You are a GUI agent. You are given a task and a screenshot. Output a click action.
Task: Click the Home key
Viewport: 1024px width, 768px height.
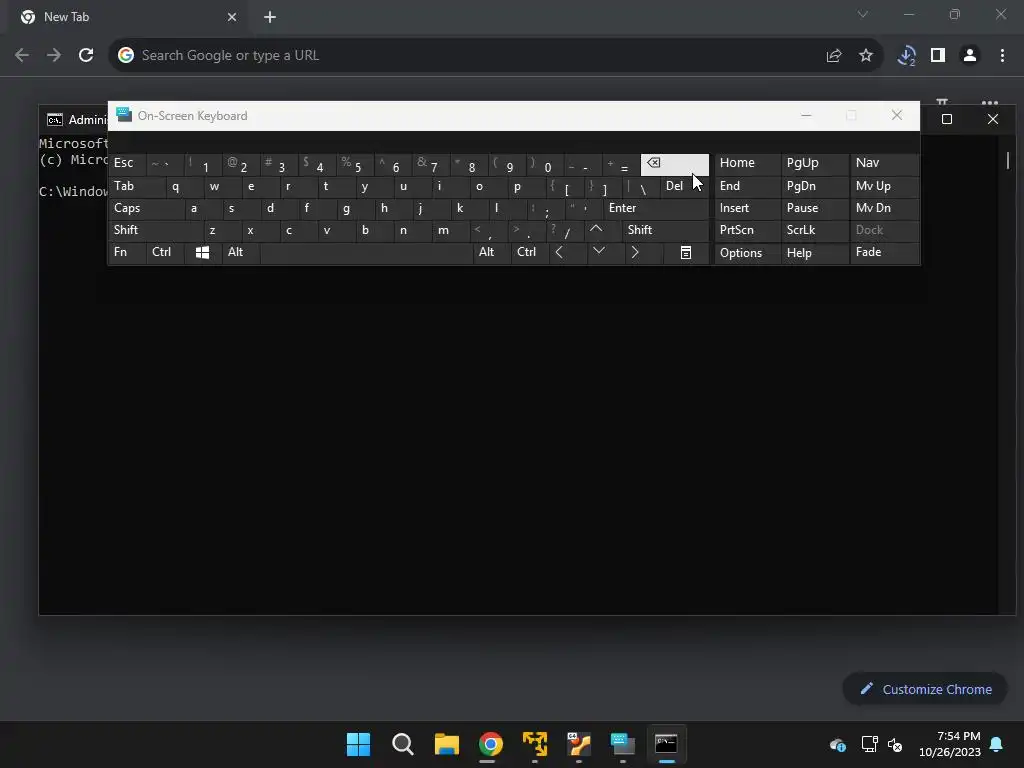[x=748, y=165]
